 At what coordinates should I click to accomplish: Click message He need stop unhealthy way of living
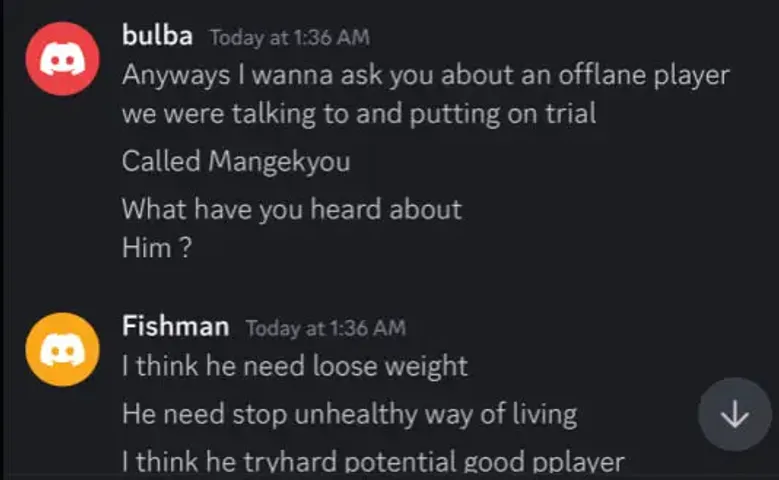349,414
